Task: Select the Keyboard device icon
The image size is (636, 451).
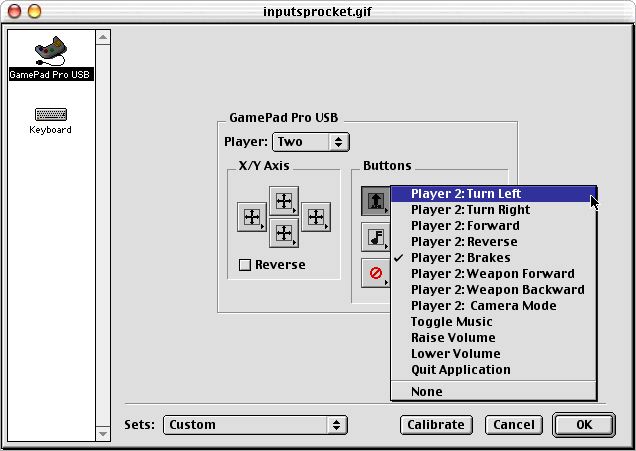Action: click(x=51, y=114)
